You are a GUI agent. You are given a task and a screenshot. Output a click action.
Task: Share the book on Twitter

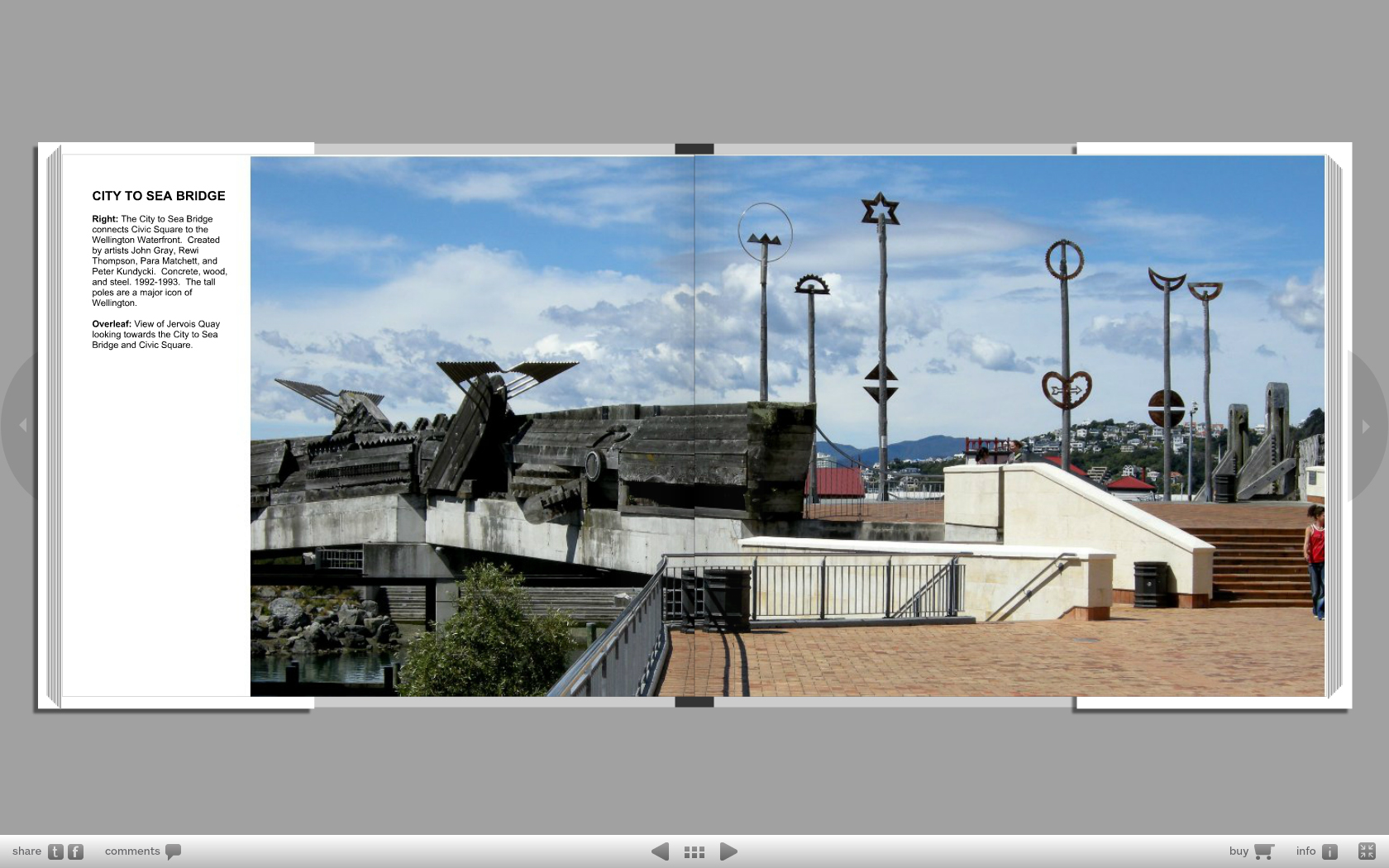(55, 851)
